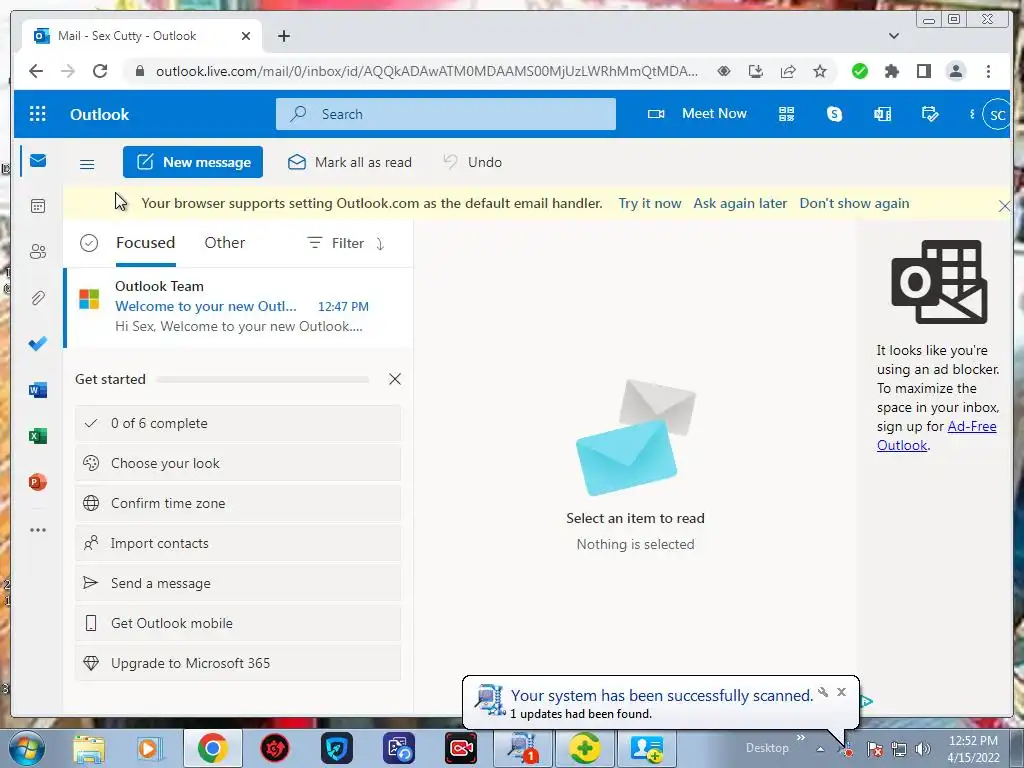Launch PowerPoint from the Outlook sidebar
The width and height of the screenshot is (1024, 768).
click(x=38, y=482)
